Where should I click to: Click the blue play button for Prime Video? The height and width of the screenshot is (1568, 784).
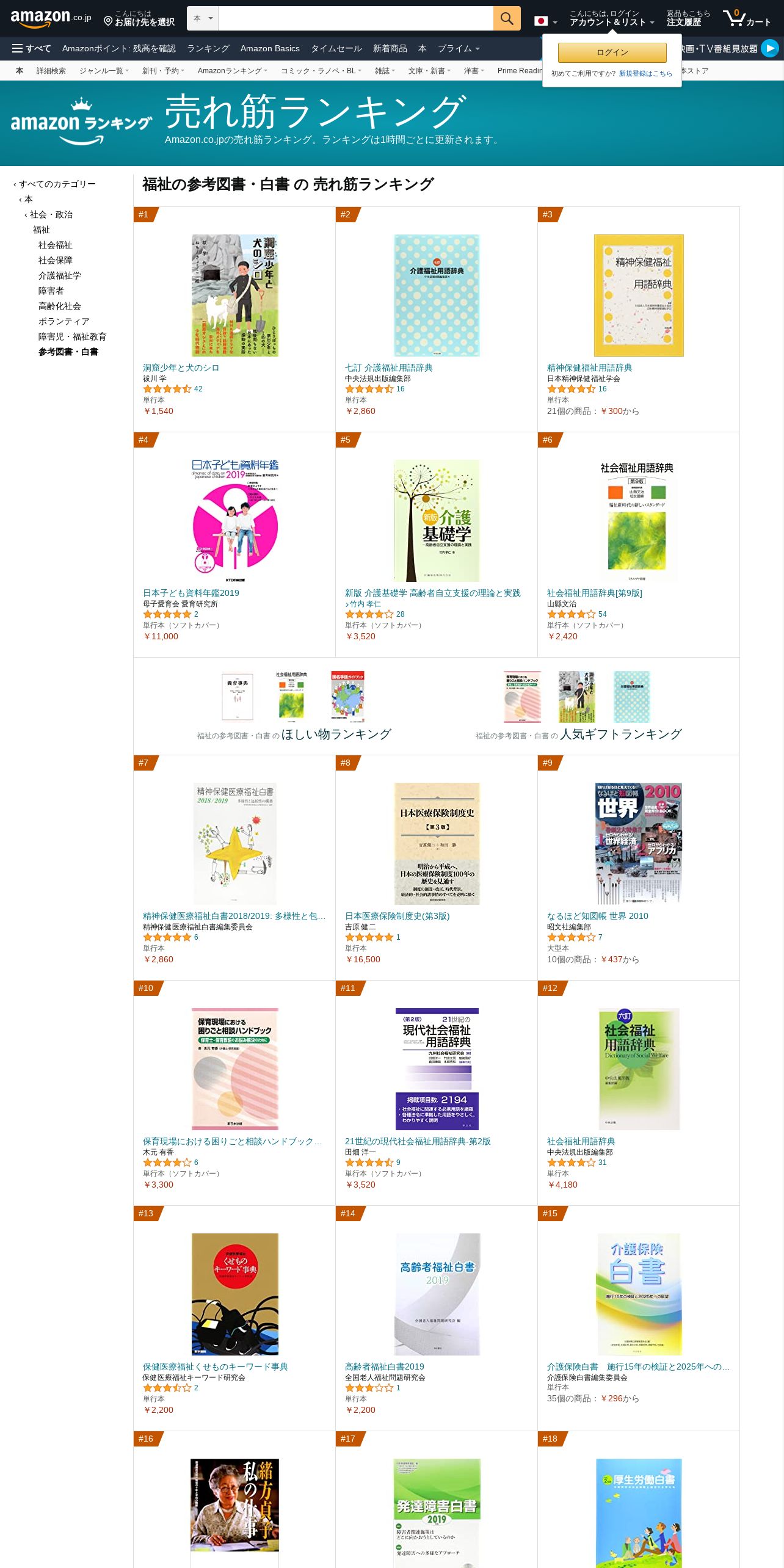770,48
